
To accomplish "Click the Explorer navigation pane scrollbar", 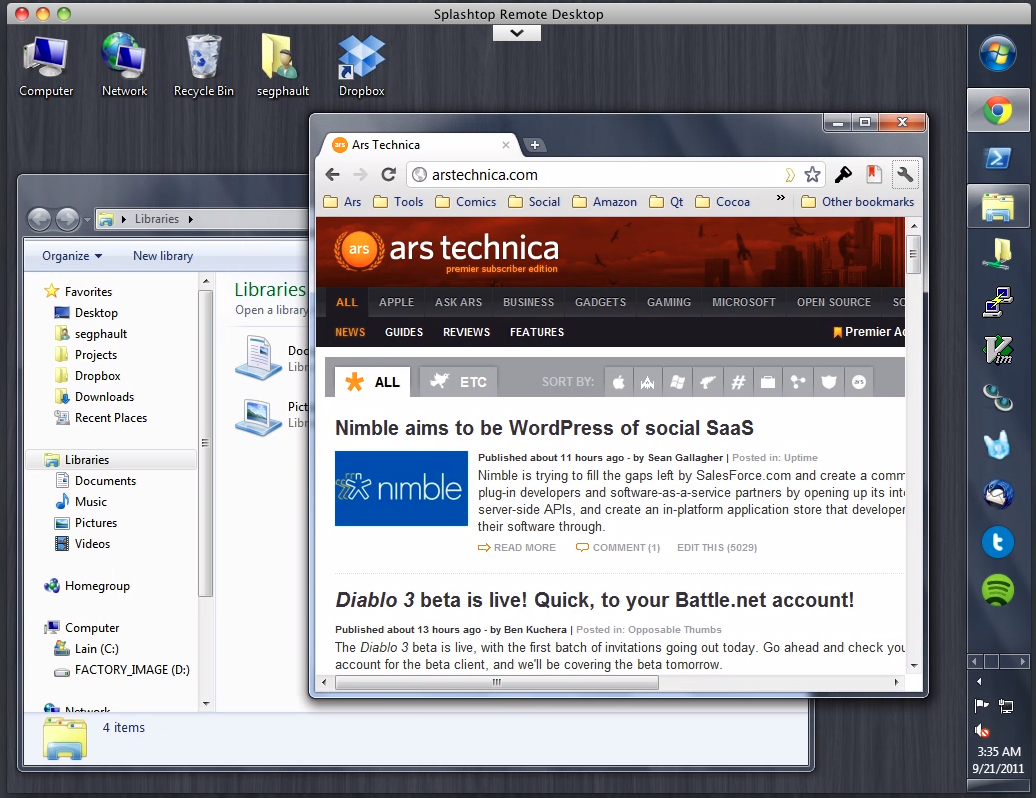I will pyautogui.click(x=205, y=443).
